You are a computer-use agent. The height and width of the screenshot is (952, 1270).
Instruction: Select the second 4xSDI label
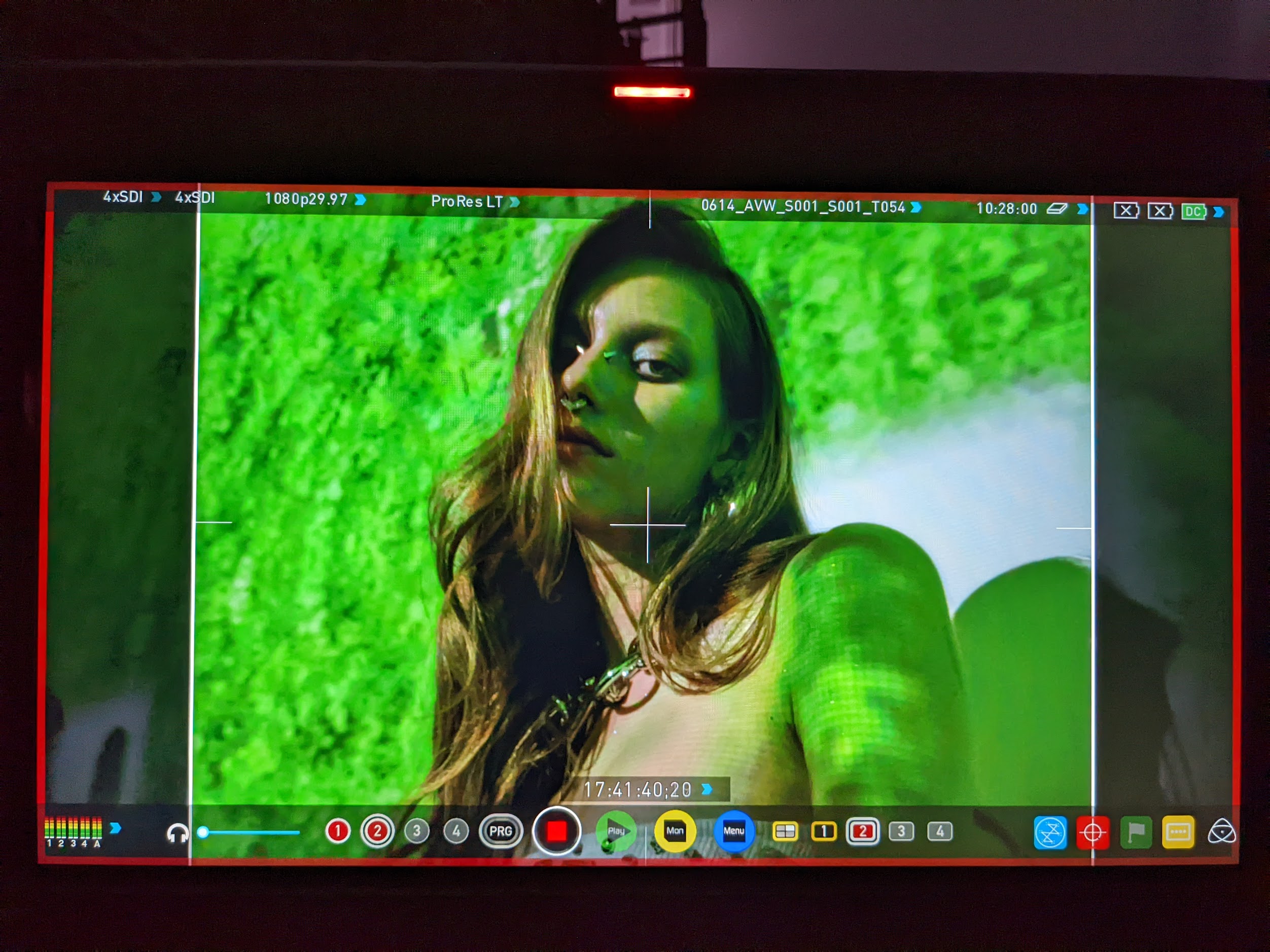pos(195,198)
